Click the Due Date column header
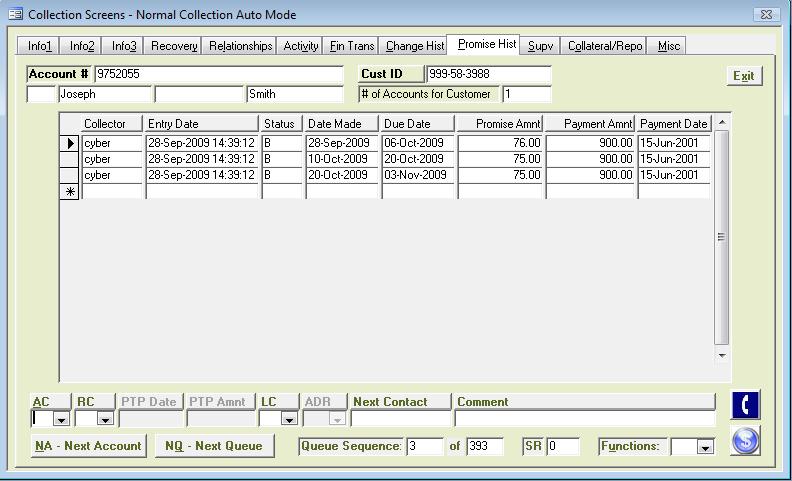 (x=417, y=124)
